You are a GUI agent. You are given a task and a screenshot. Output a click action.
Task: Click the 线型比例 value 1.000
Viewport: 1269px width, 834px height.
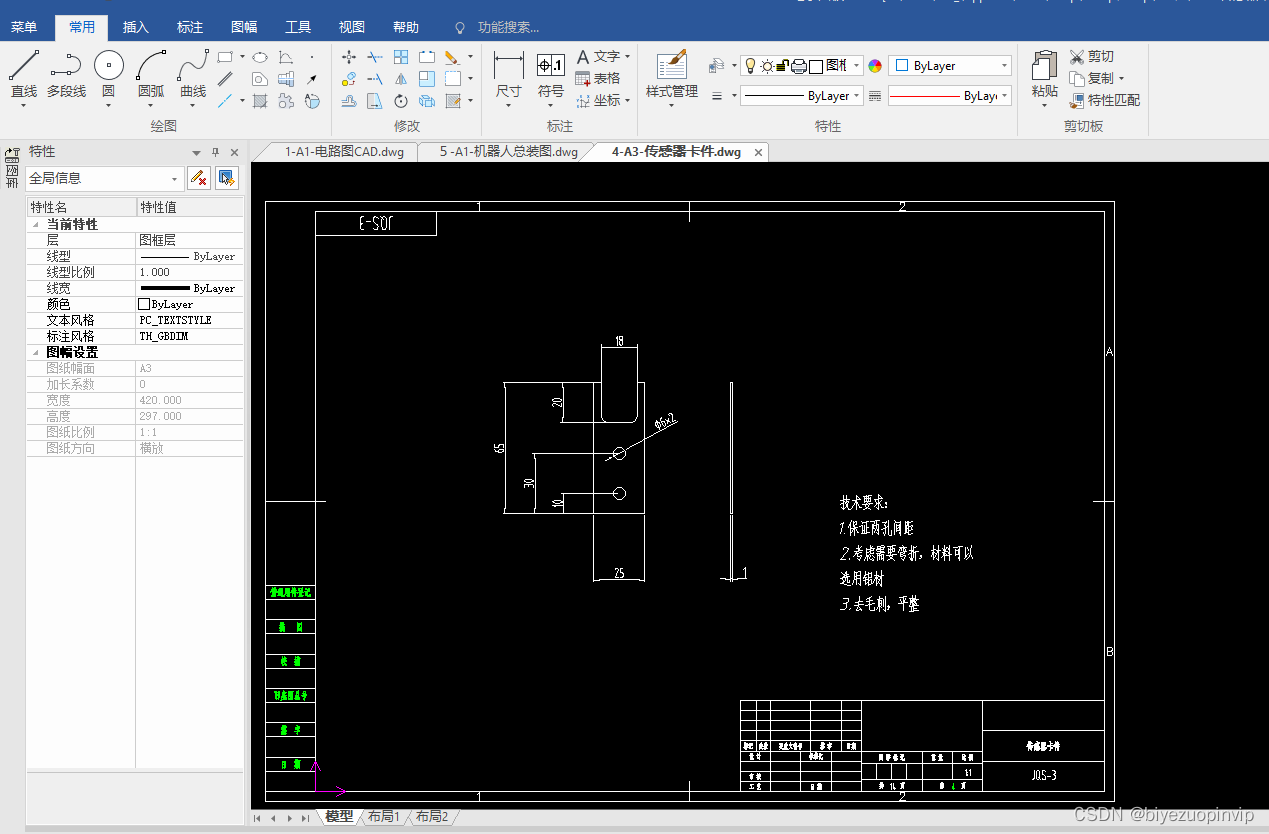[x=189, y=272]
